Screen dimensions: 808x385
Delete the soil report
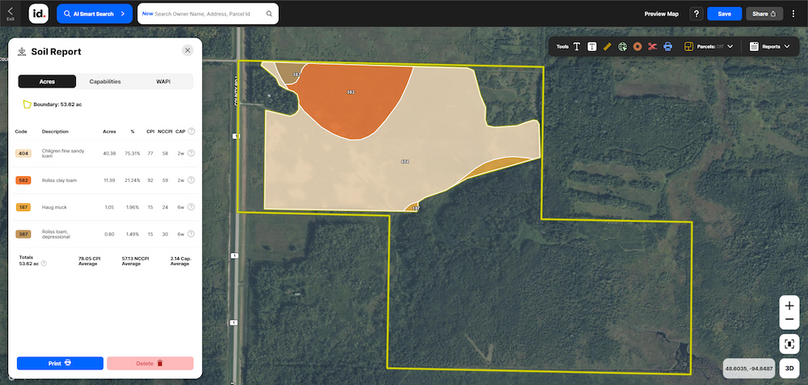click(150, 363)
